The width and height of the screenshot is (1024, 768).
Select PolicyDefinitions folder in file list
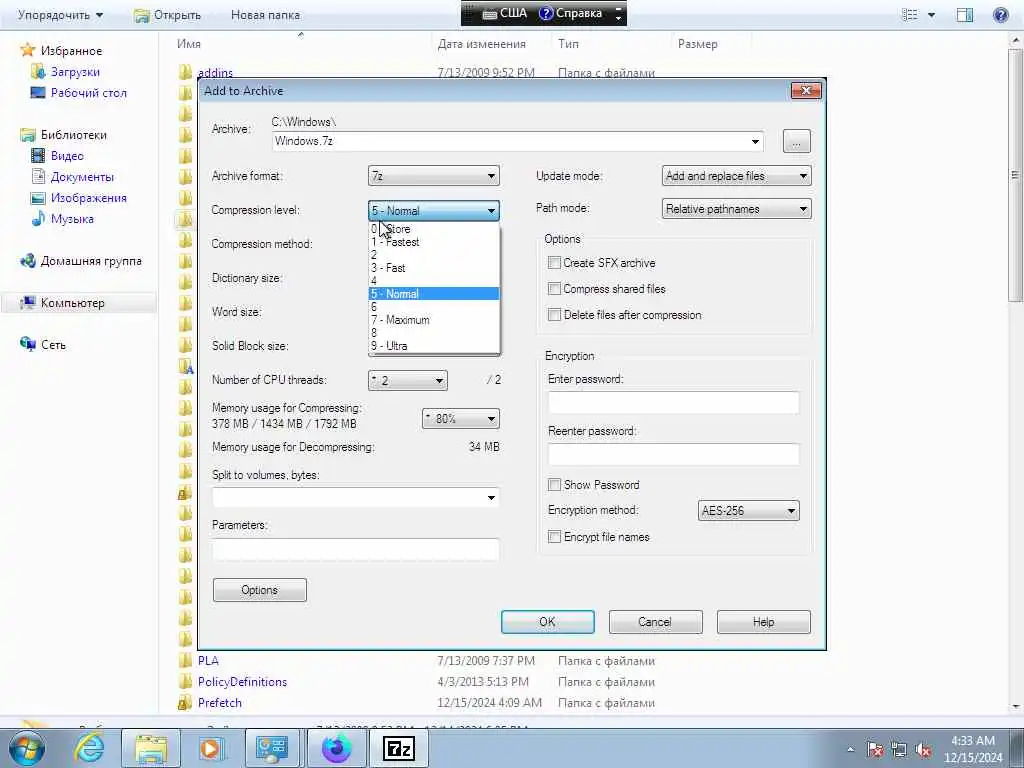coord(242,682)
